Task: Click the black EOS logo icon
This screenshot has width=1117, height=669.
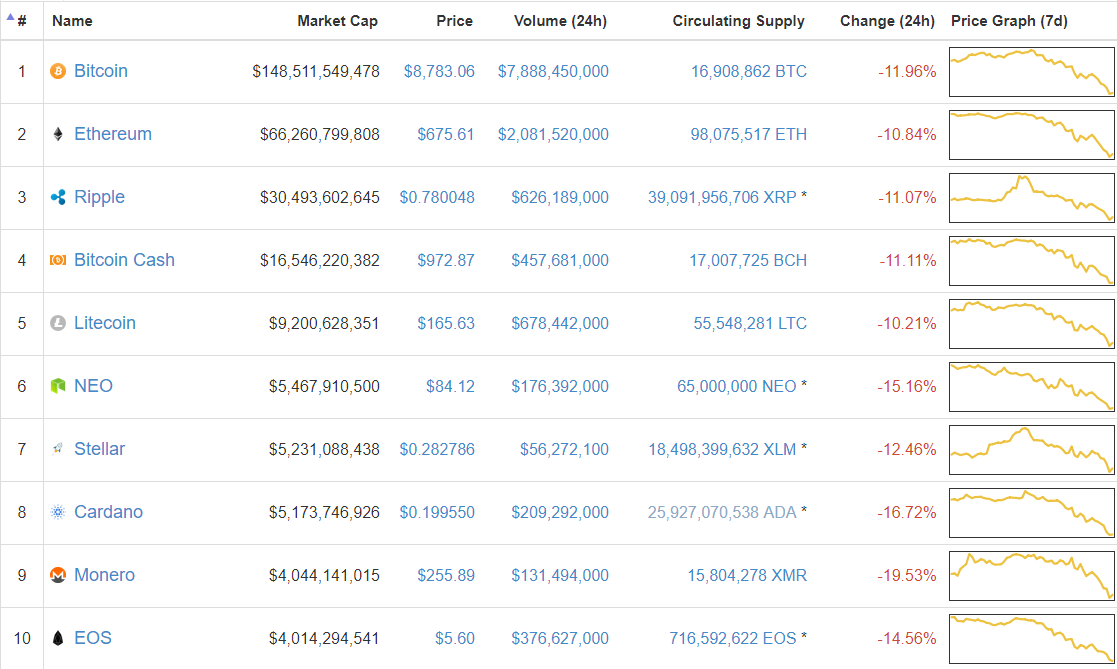Action: click(x=57, y=638)
